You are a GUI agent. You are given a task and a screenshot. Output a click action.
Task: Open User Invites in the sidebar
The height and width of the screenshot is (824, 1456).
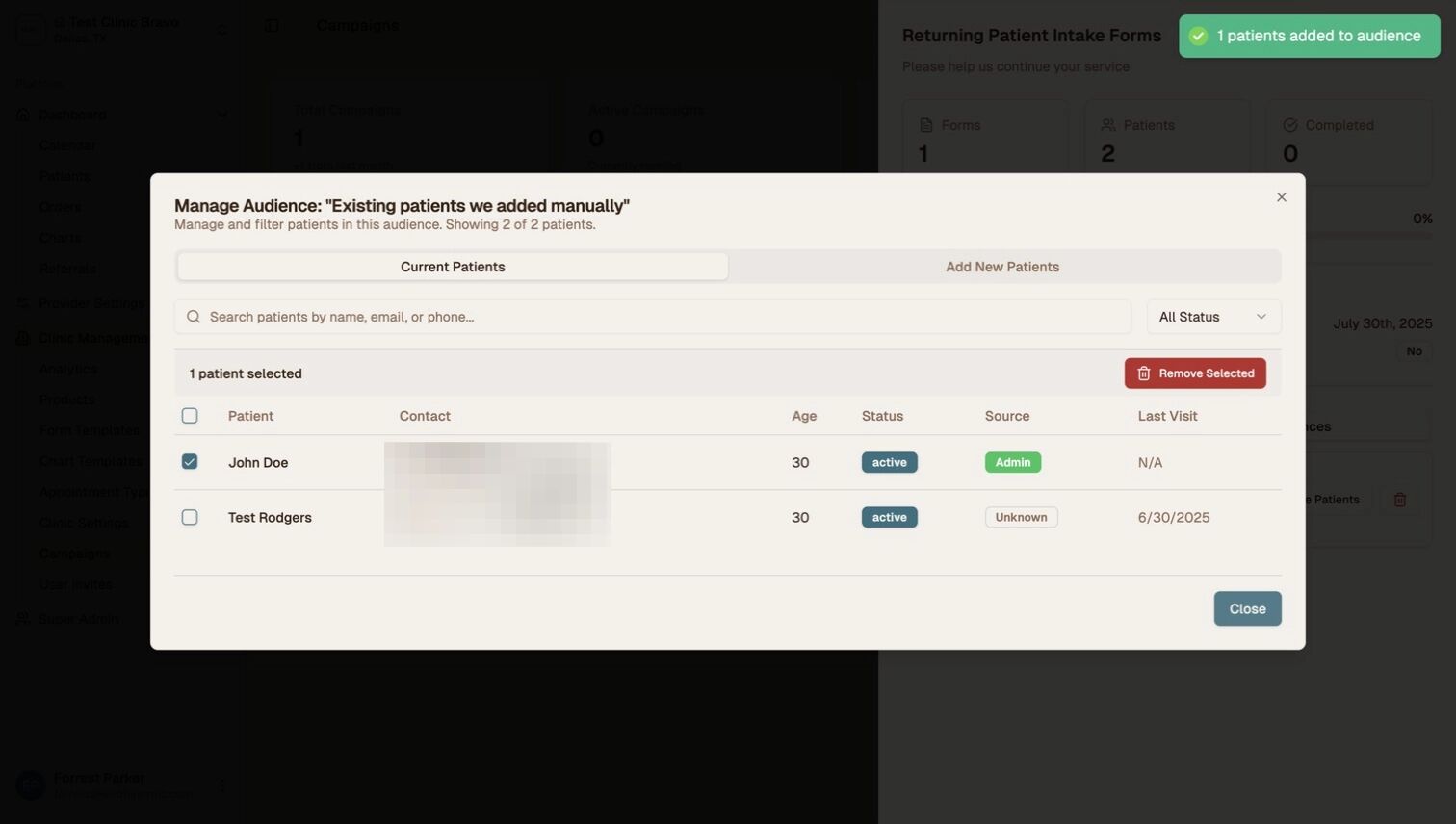pyautogui.click(x=75, y=584)
